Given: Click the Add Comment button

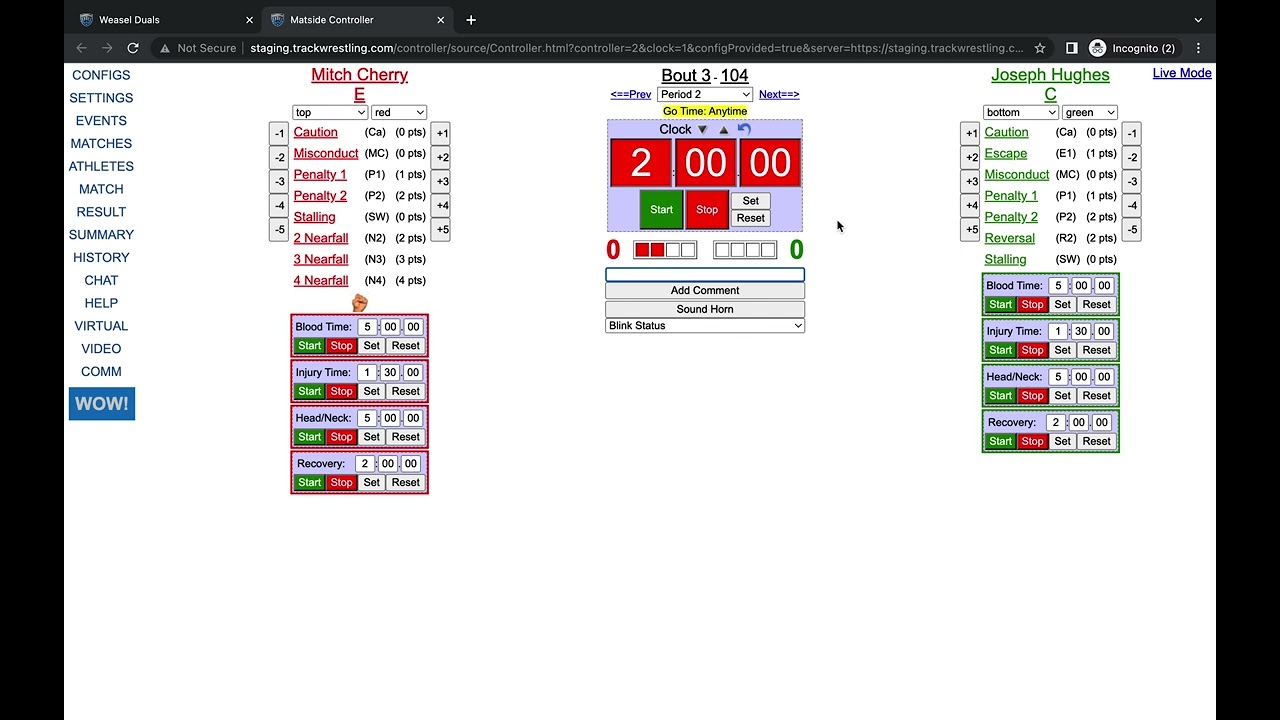Looking at the screenshot, I should tap(705, 290).
